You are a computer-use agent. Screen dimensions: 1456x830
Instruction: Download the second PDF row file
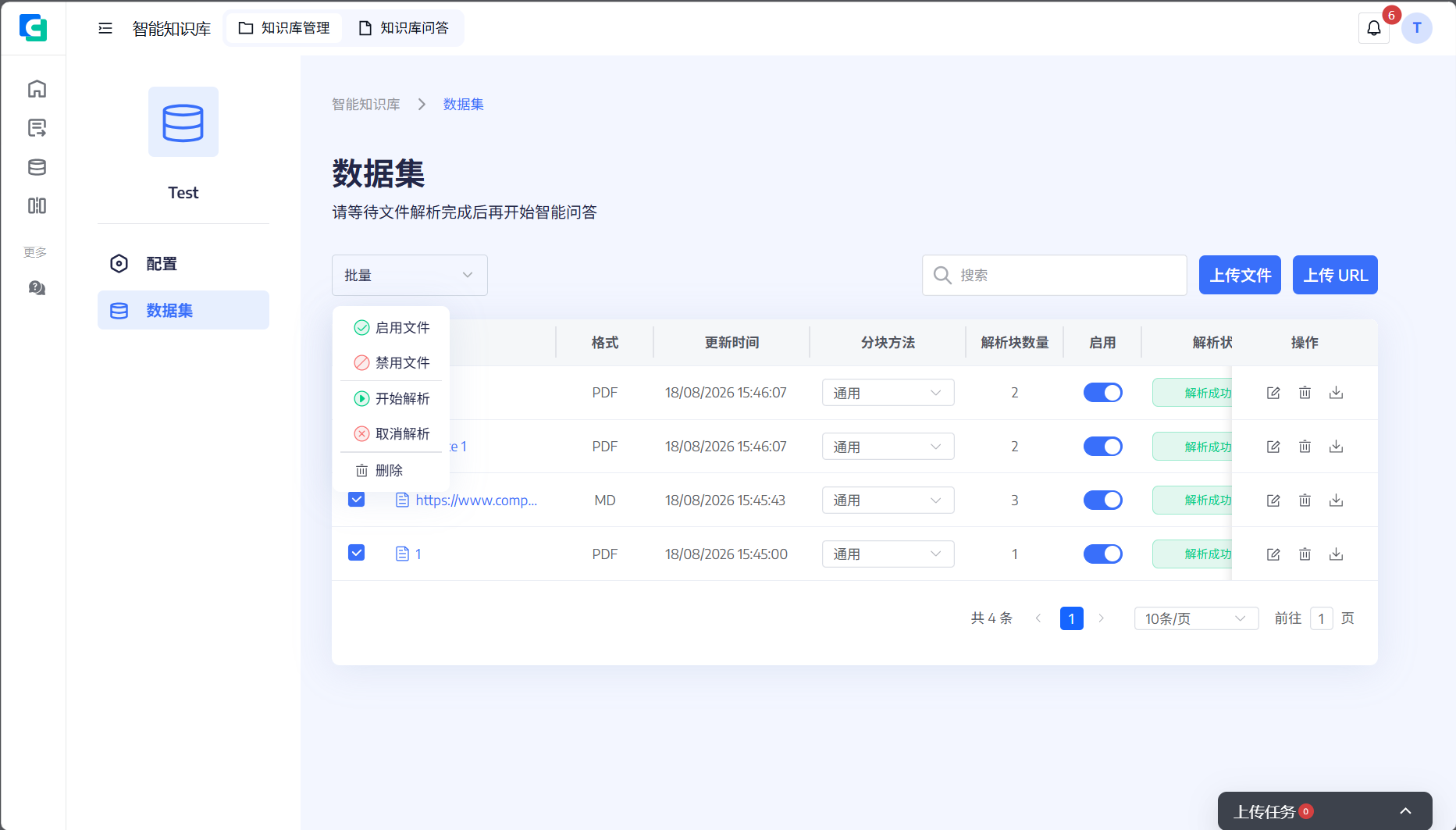tap(1336, 447)
